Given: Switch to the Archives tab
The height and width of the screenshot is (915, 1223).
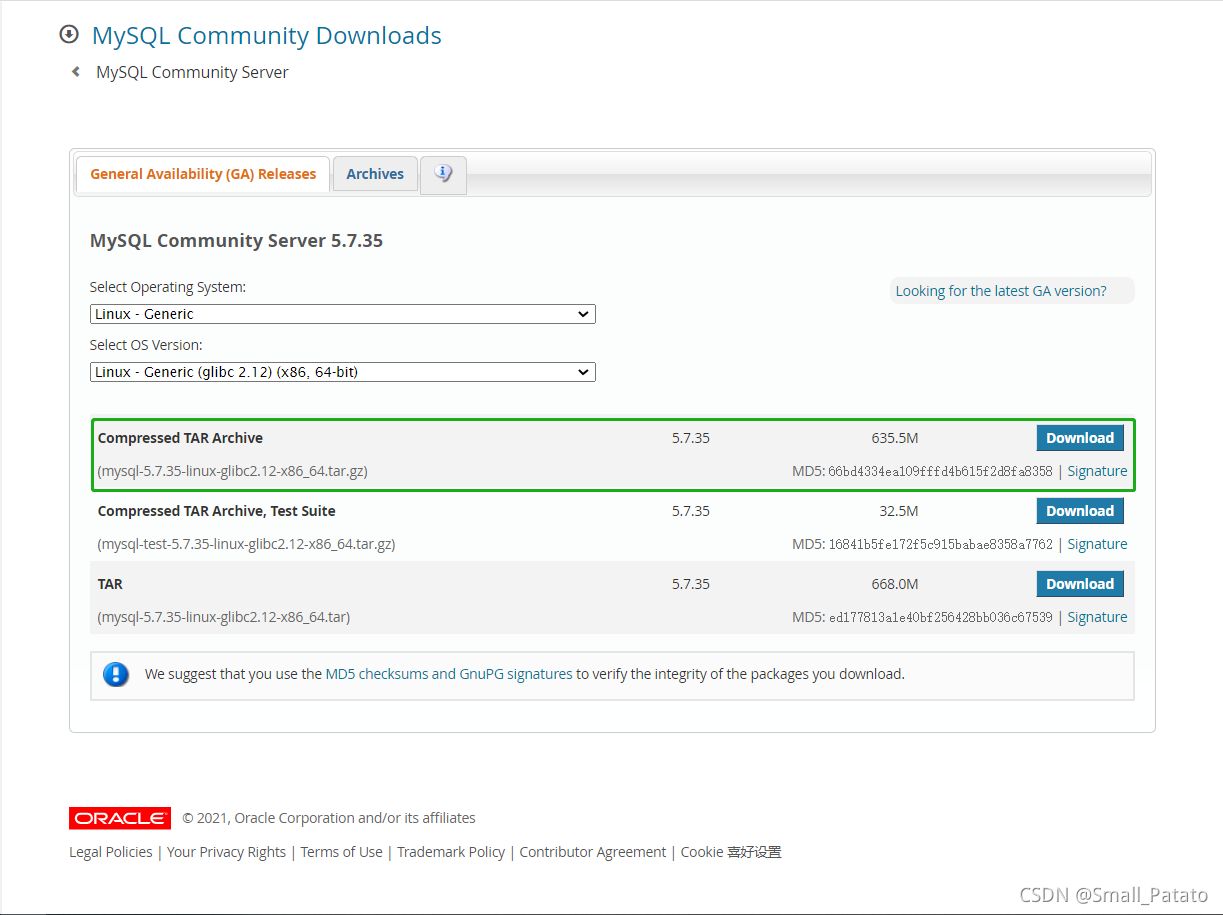Looking at the screenshot, I should pos(375,174).
